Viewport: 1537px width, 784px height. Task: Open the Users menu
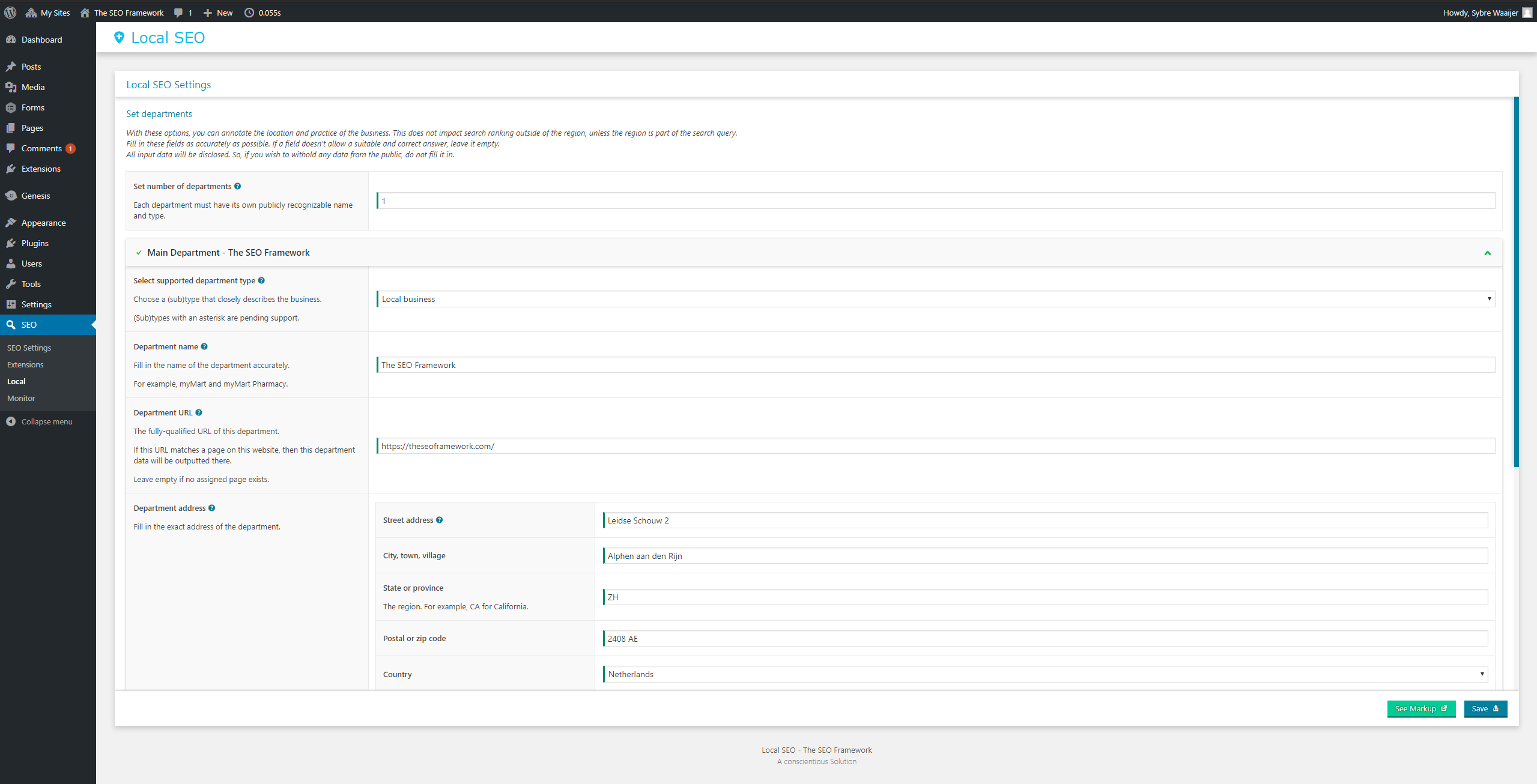(48, 264)
